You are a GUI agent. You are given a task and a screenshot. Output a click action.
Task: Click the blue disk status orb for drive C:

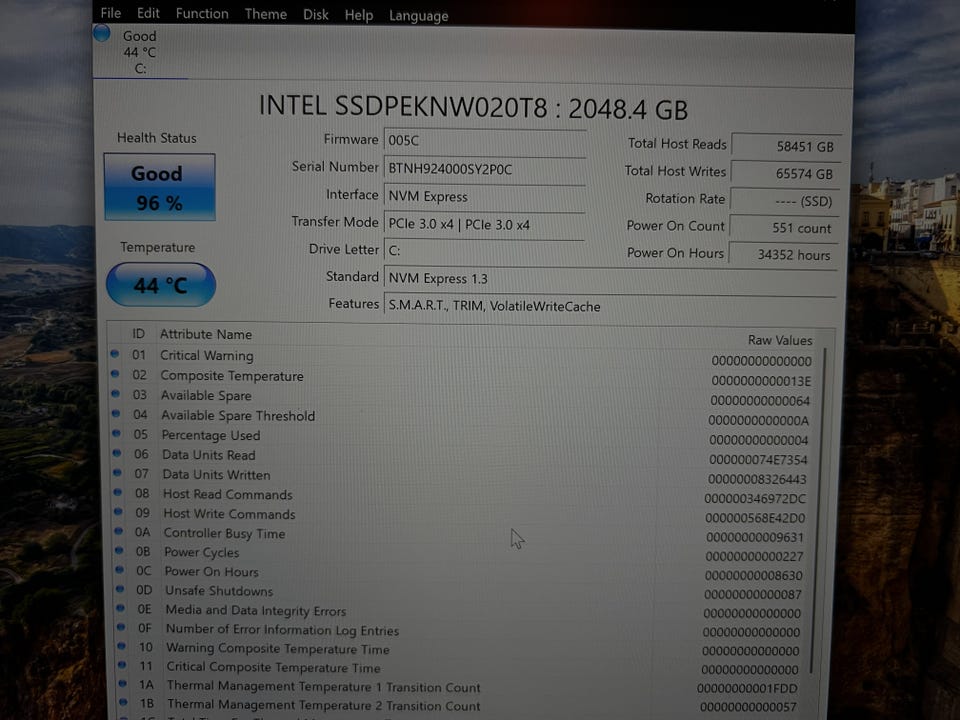[x=101, y=33]
